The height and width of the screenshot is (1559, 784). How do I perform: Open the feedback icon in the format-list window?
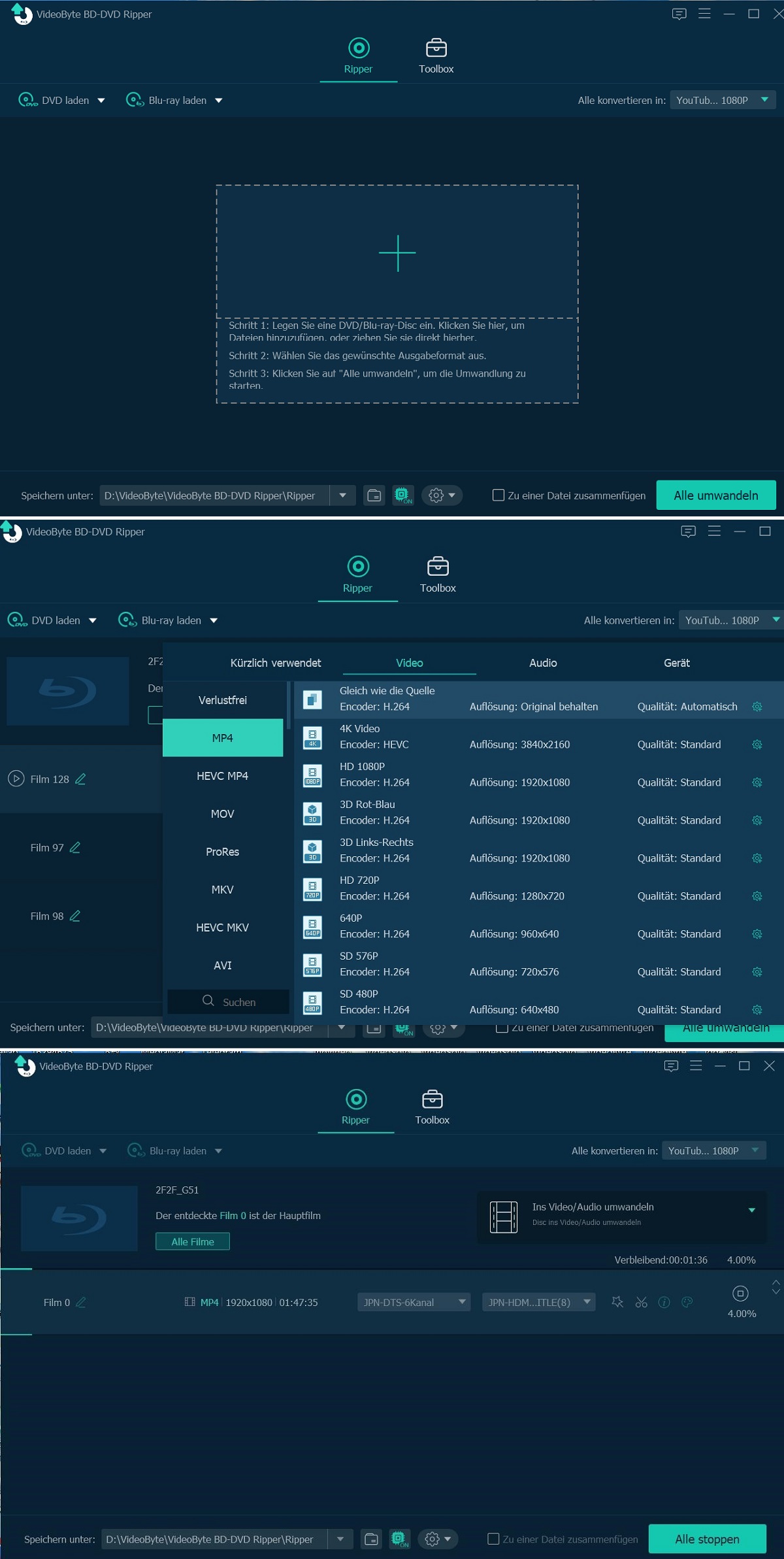(x=688, y=531)
